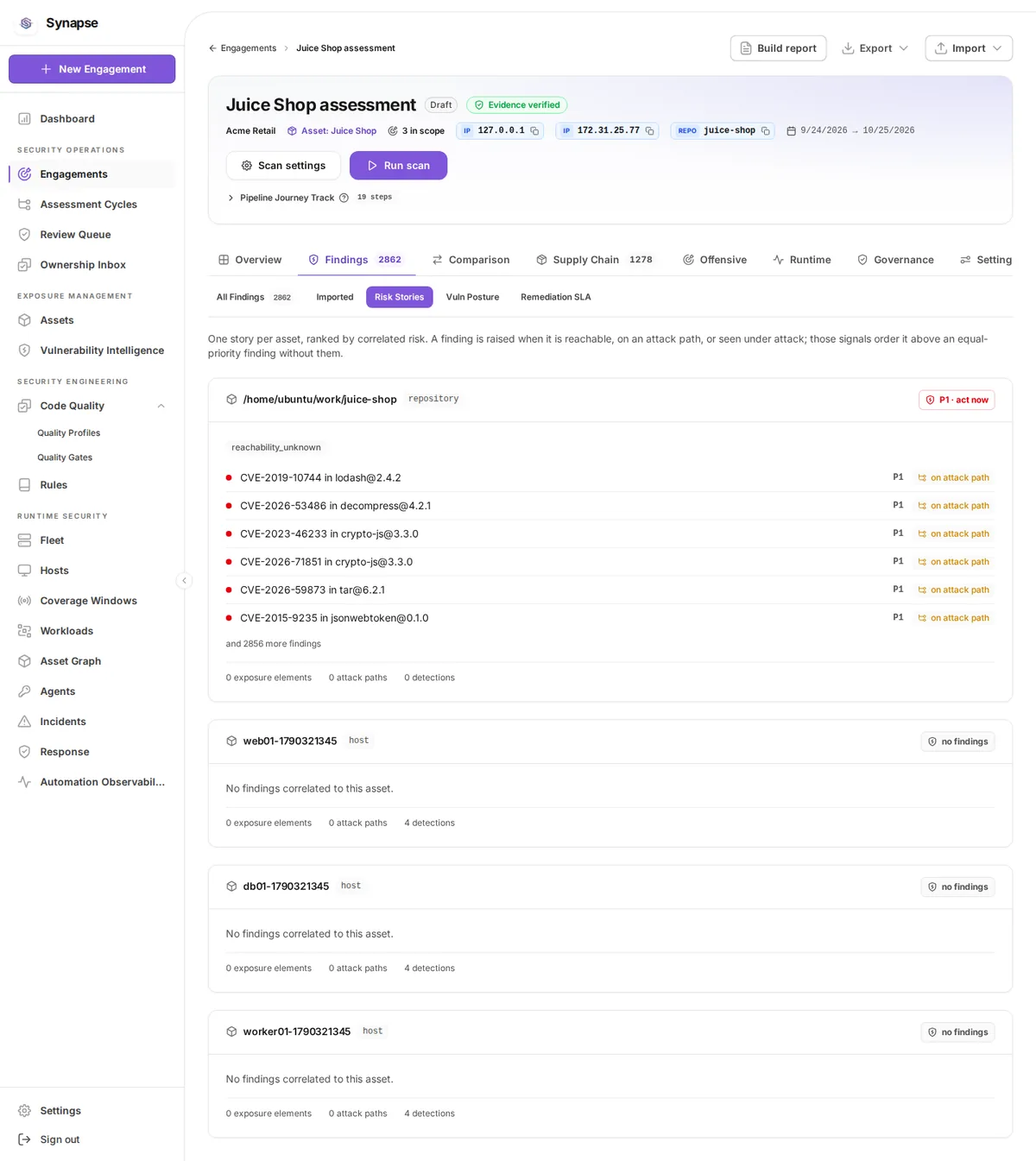The width and height of the screenshot is (1036, 1161).
Task: Open Automation Observability in sidebar
Action: (x=92, y=782)
